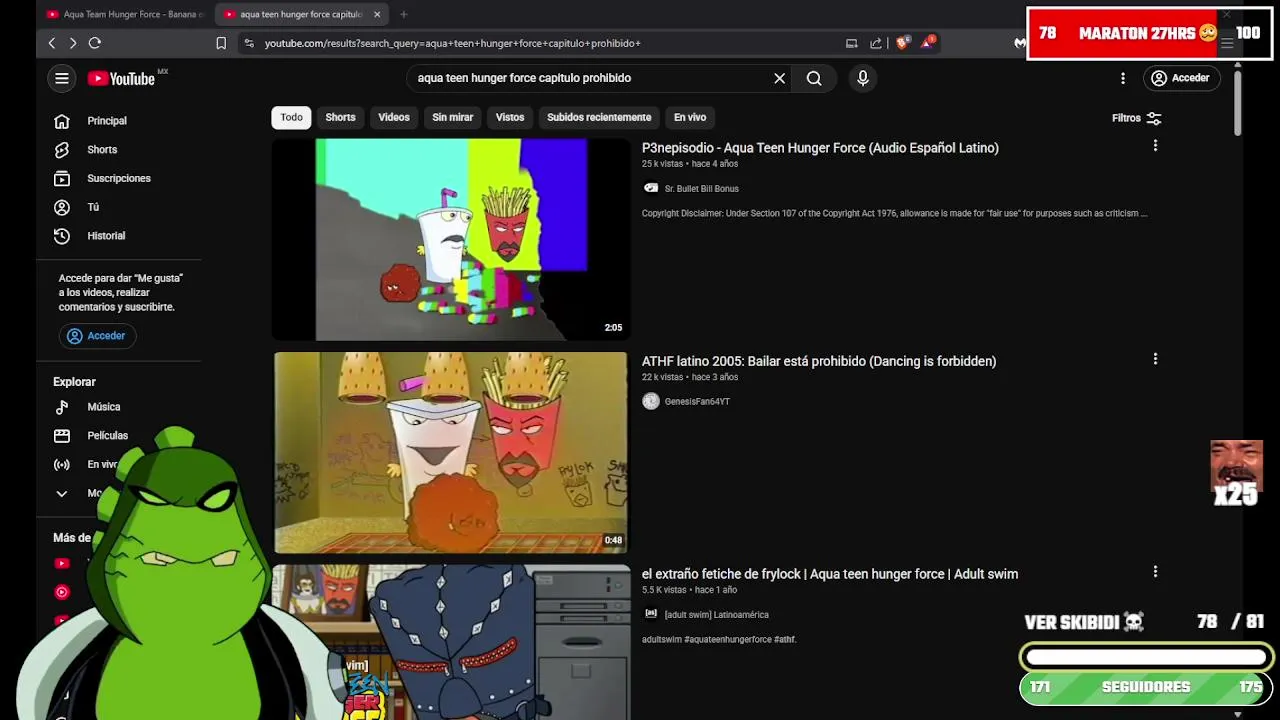This screenshot has width=1280, height=720.
Task: Open a new browser tab
Action: pos(404,14)
